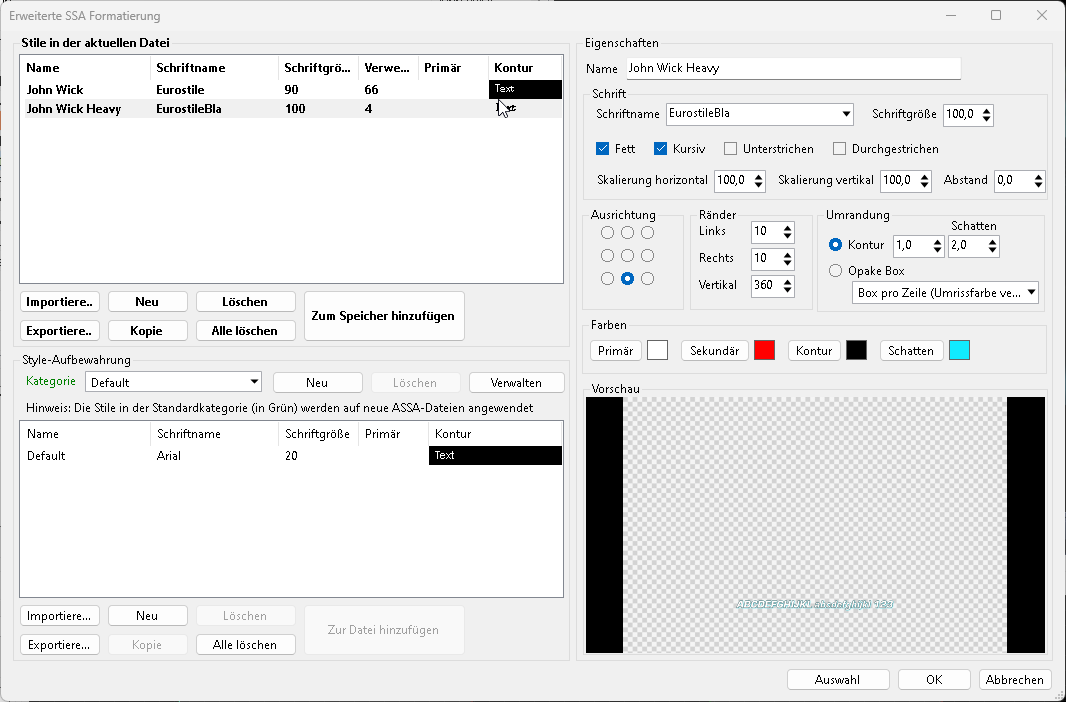Screen dimensions: 1066x702
Task: Toggle the Kursiv checkbox
Action: 660,149
